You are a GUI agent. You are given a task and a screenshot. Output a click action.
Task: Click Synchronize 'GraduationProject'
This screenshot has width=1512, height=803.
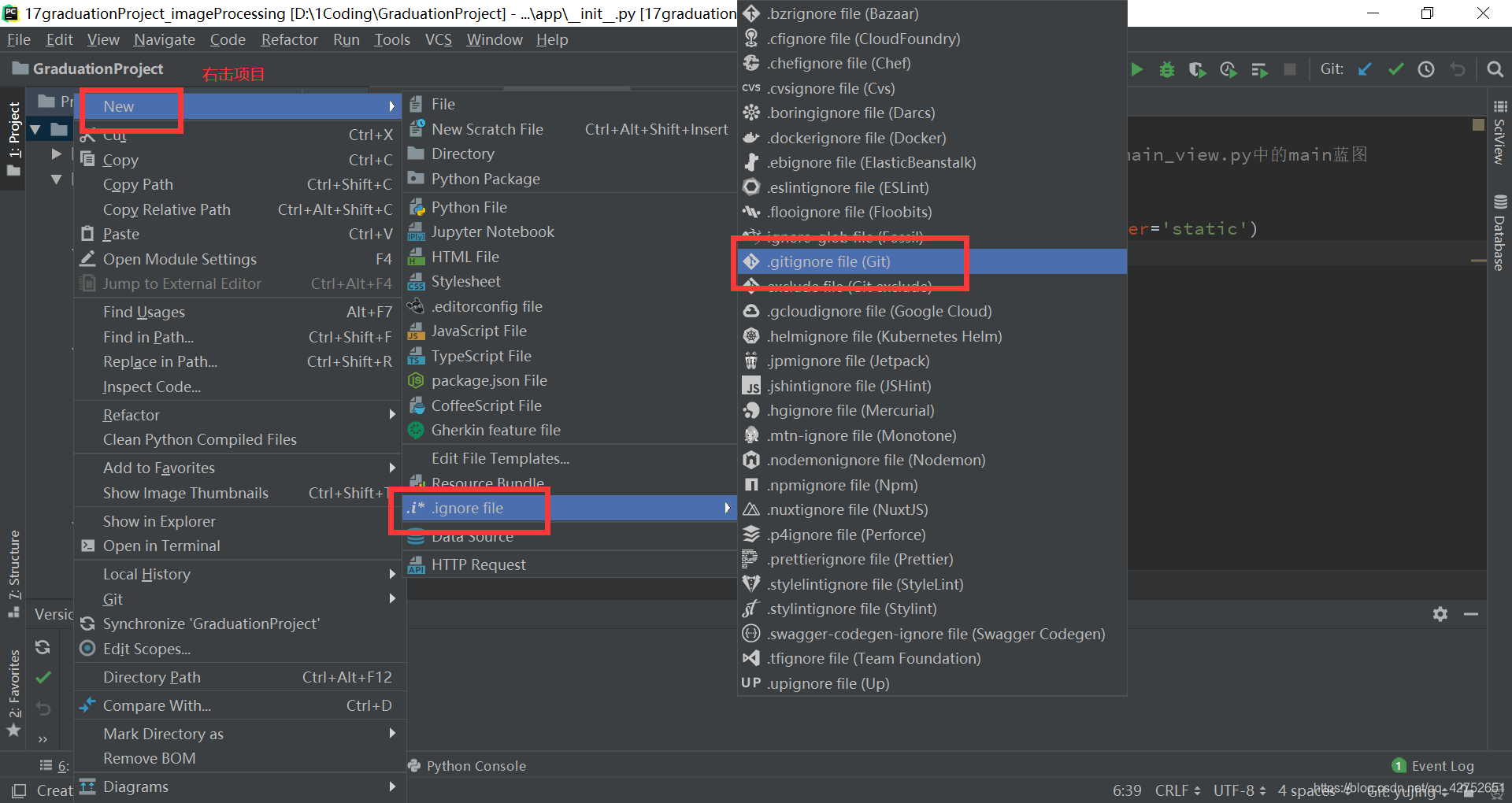(x=239, y=624)
